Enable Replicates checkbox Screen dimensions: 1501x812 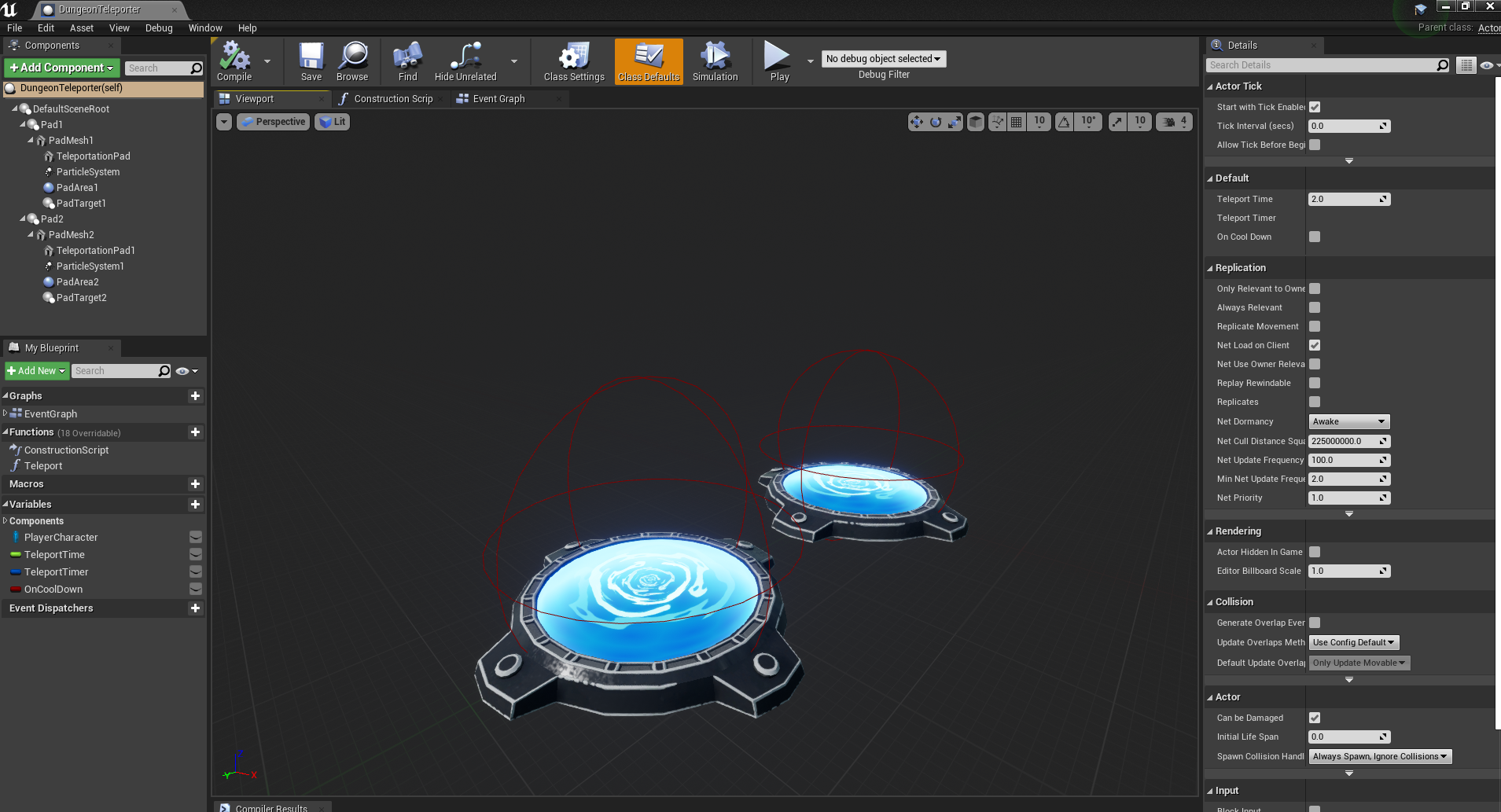pyautogui.click(x=1315, y=402)
